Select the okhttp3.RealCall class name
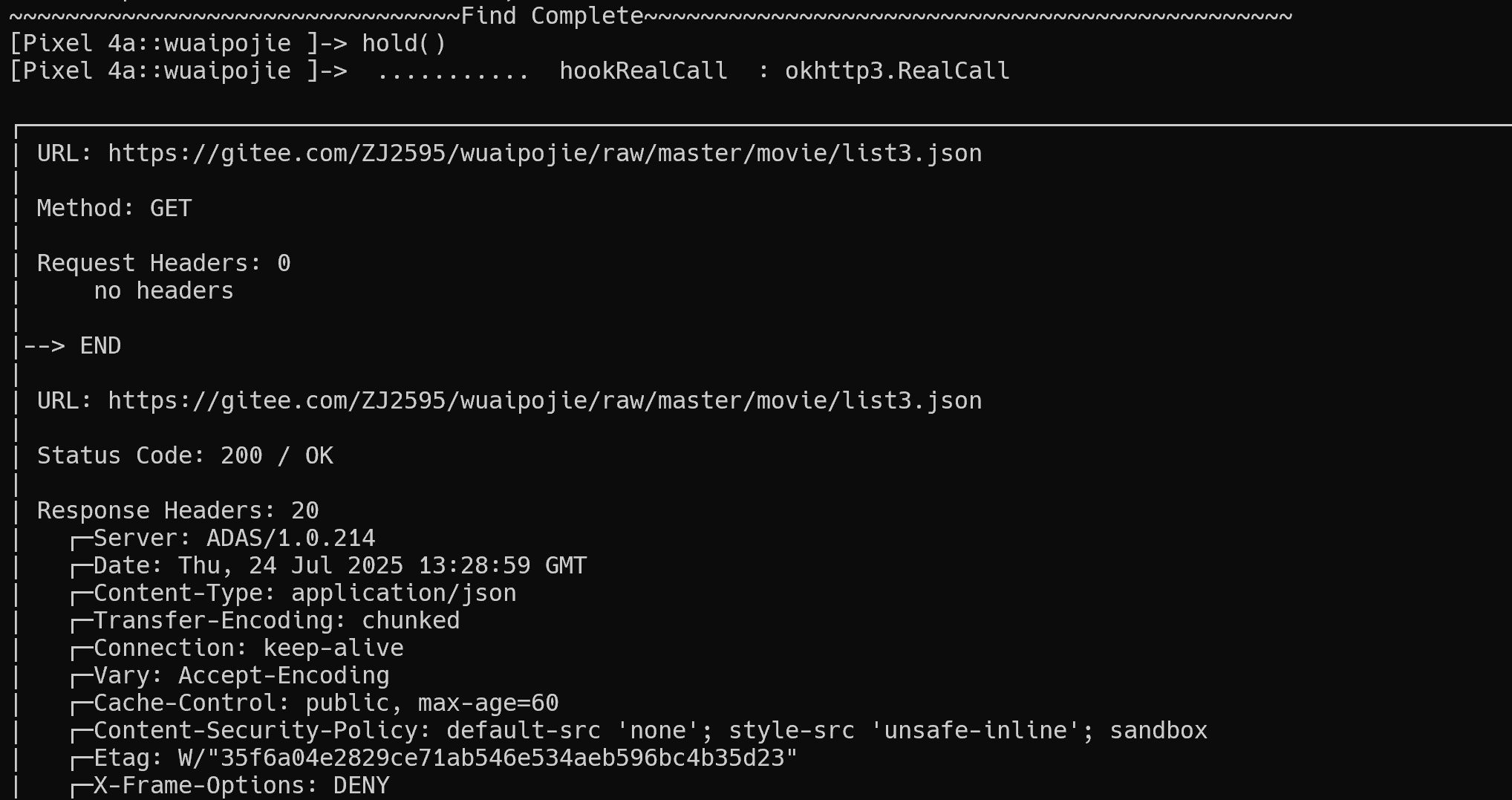The width and height of the screenshot is (1512, 800). [x=896, y=71]
